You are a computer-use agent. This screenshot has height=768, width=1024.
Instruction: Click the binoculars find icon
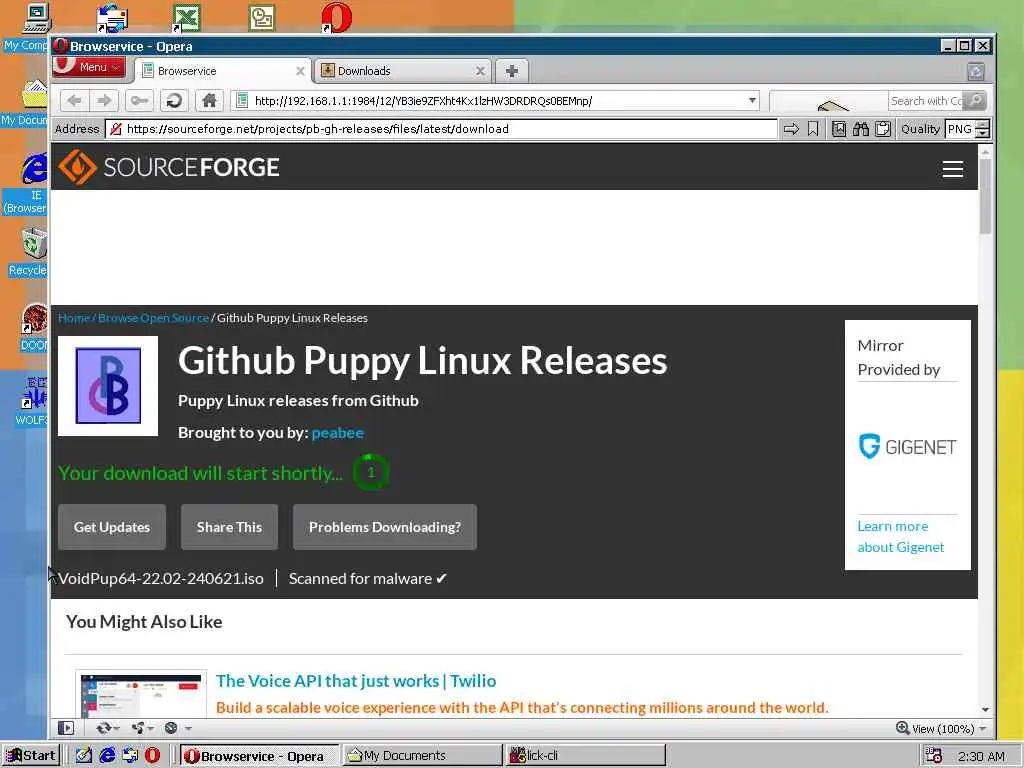click(x=861, y=129)
